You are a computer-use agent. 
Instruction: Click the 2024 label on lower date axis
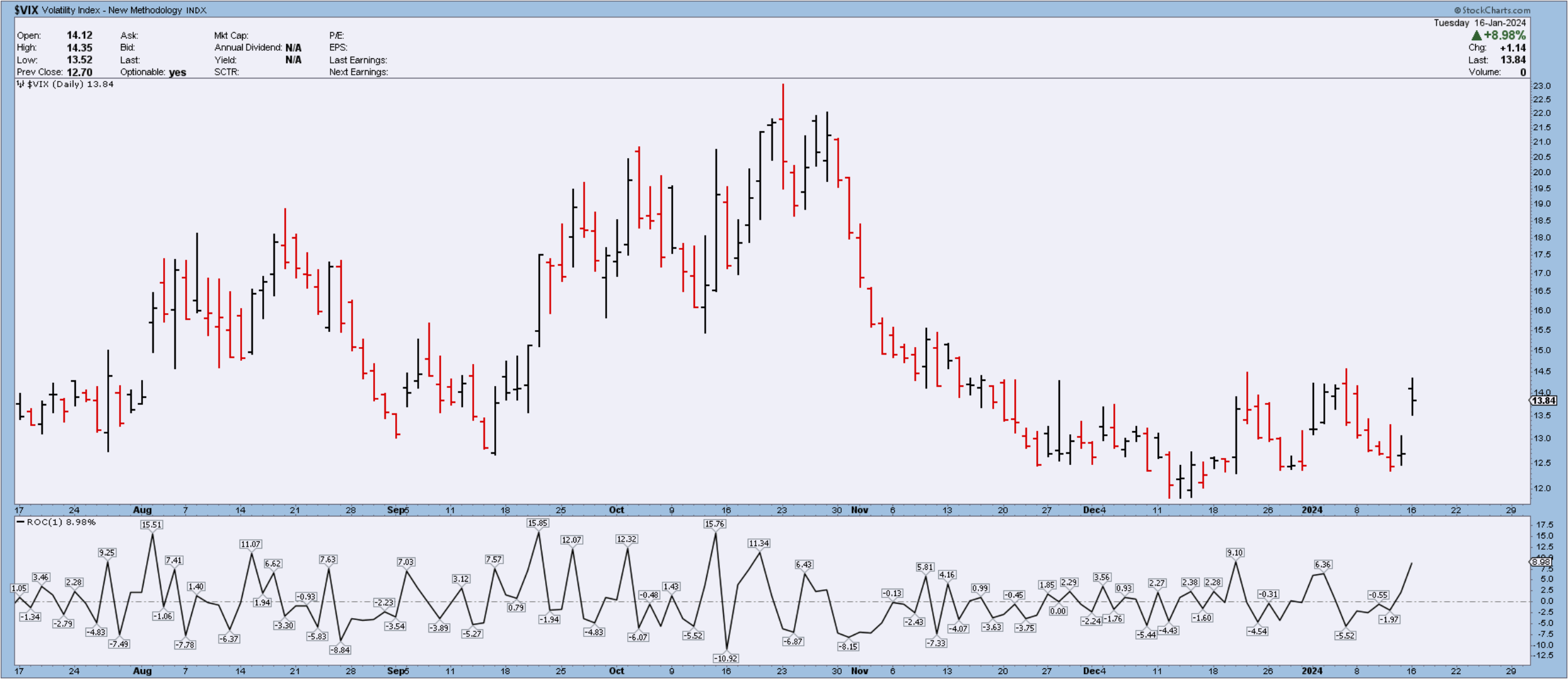point(1311,671)
